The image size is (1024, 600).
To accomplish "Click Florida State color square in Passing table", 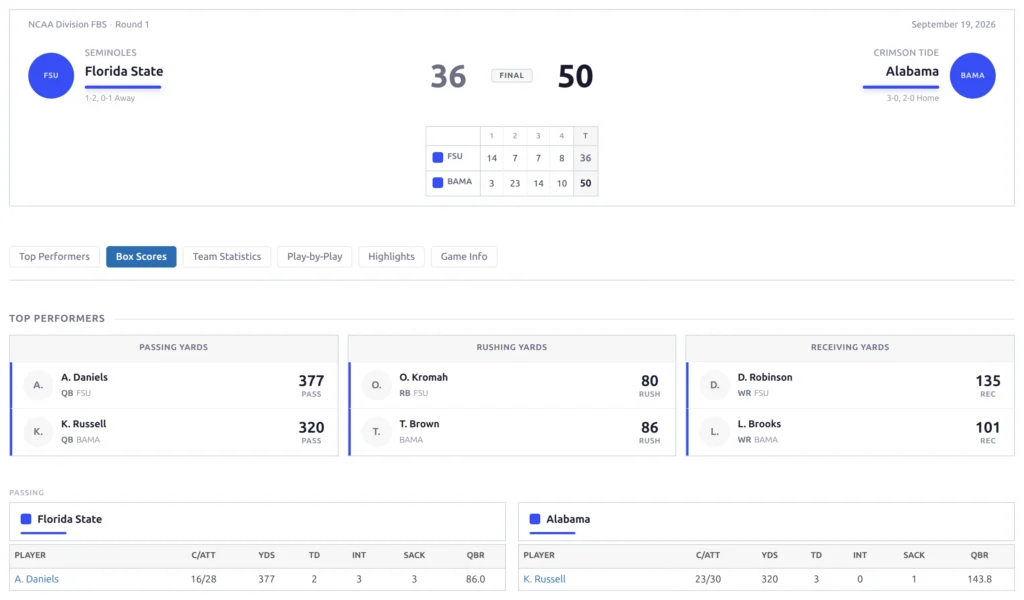I will click(26, 519).
